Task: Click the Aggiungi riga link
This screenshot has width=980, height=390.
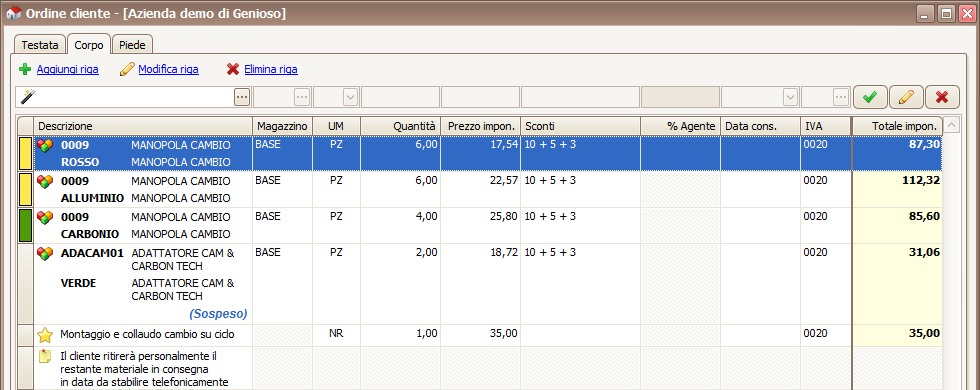Action: (68, 69)
